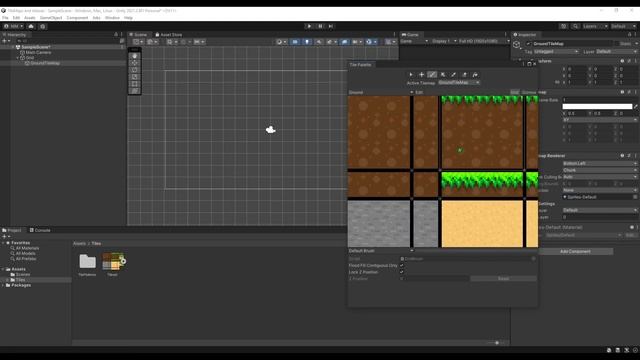Open the Component menu

77,18
